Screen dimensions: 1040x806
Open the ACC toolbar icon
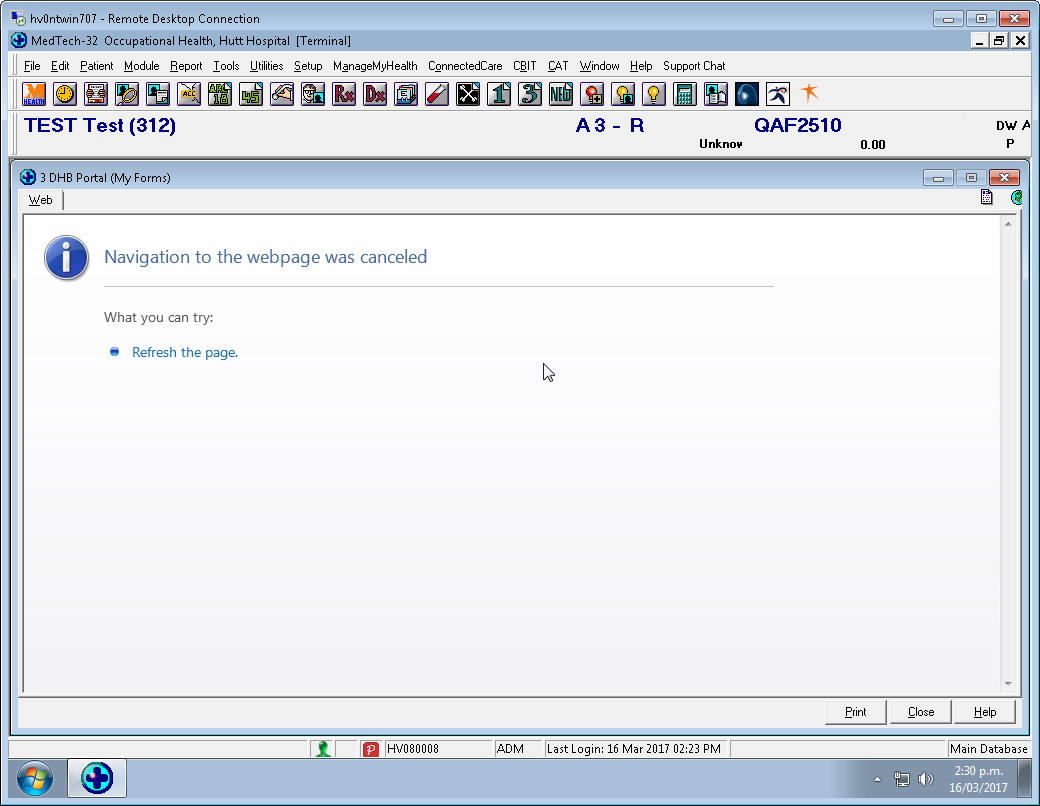(x=189, y=94)
